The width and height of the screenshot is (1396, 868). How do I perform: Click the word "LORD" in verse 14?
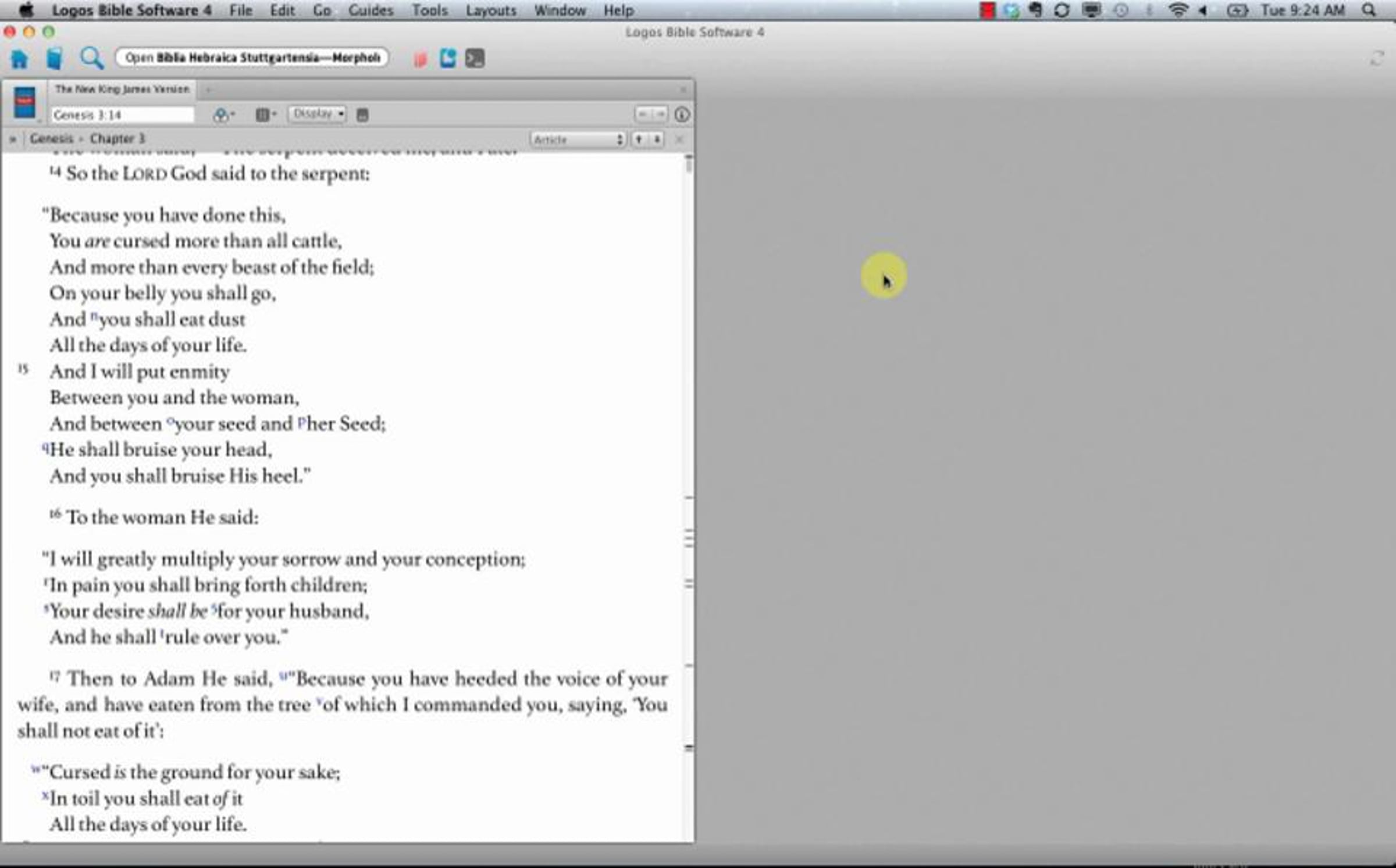point(145,174)
